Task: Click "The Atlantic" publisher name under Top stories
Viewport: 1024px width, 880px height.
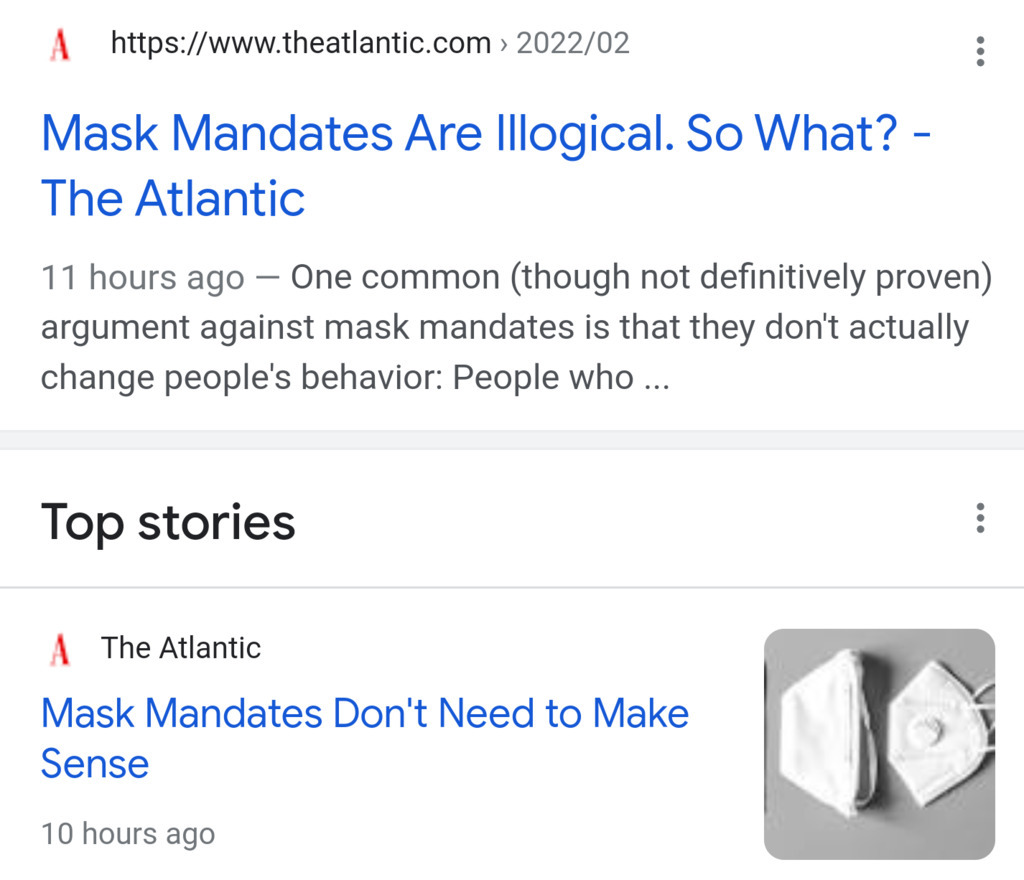Action: tap(181, 648)
